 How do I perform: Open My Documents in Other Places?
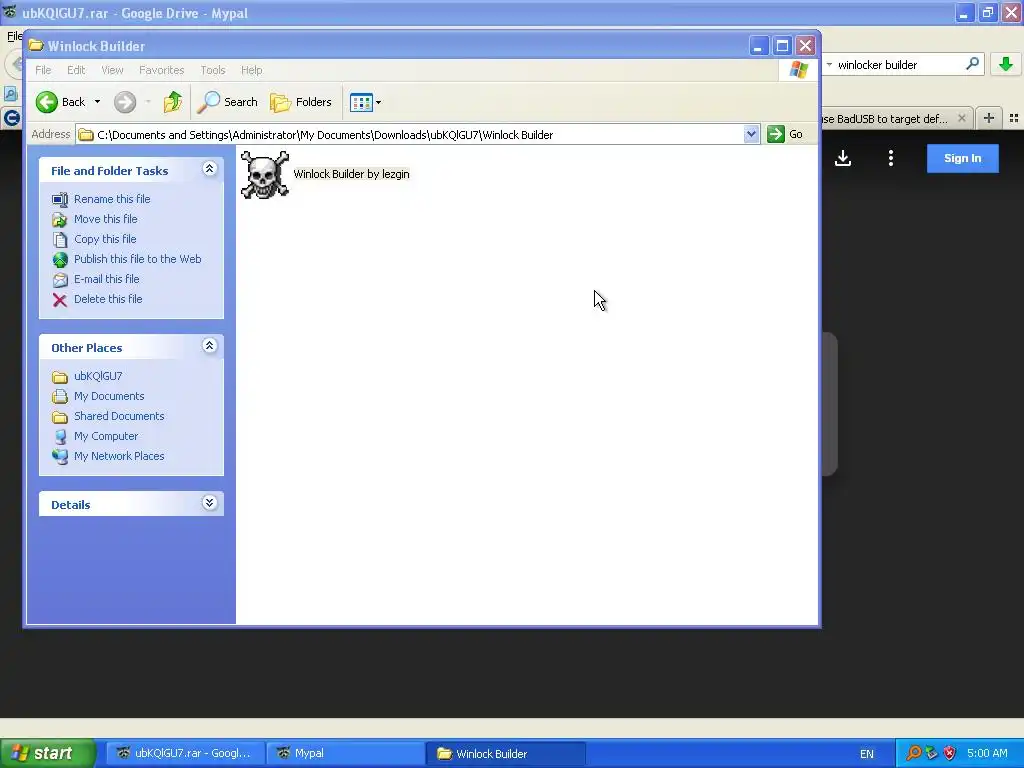(109, 396)
